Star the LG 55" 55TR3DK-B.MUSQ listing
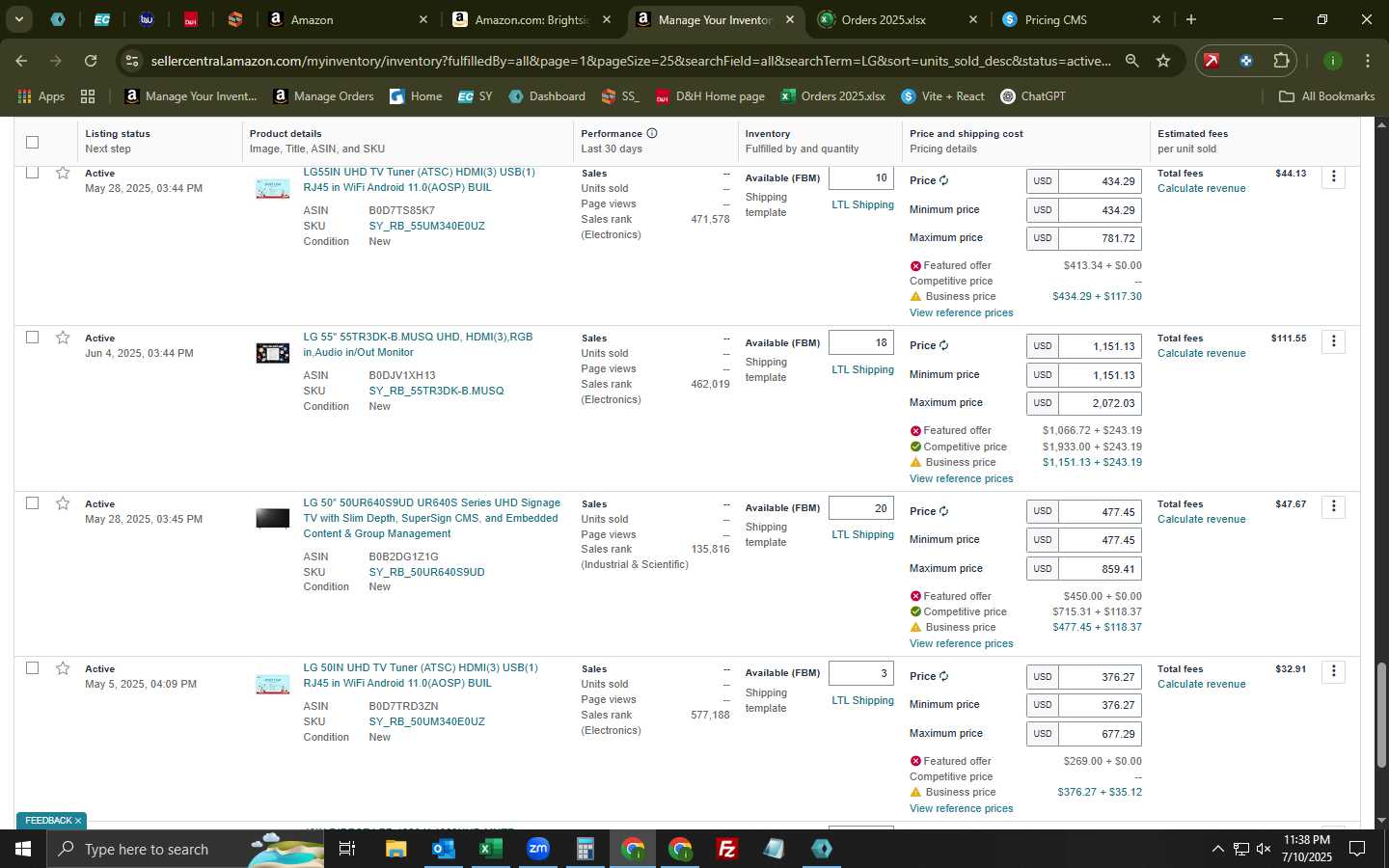Image resolution: width=1389 pixels, height=868 pixels. (x=63, y=338)
